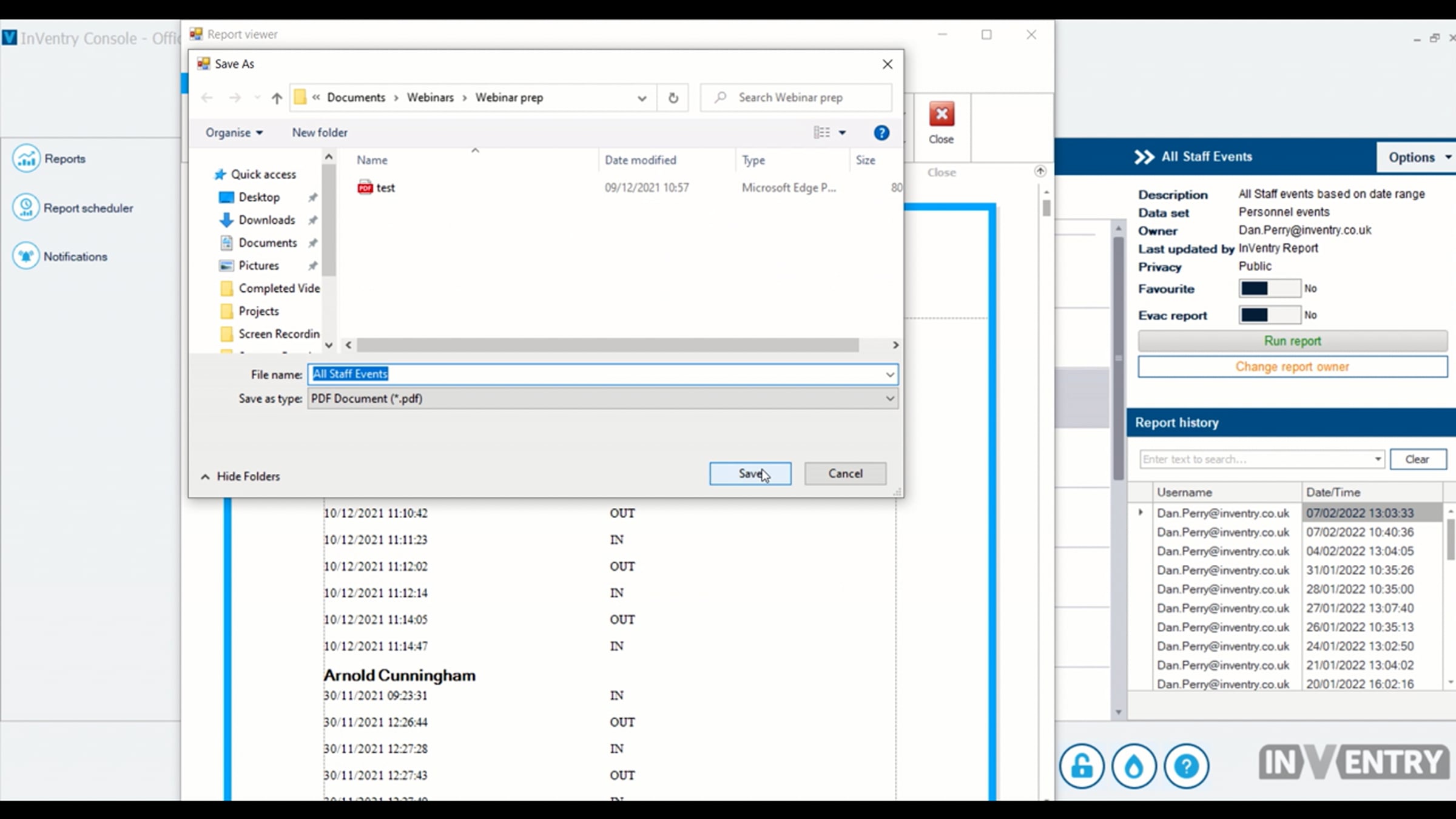
Task: Click the round question mark help icon
Action: click(x=1186, y=766)
